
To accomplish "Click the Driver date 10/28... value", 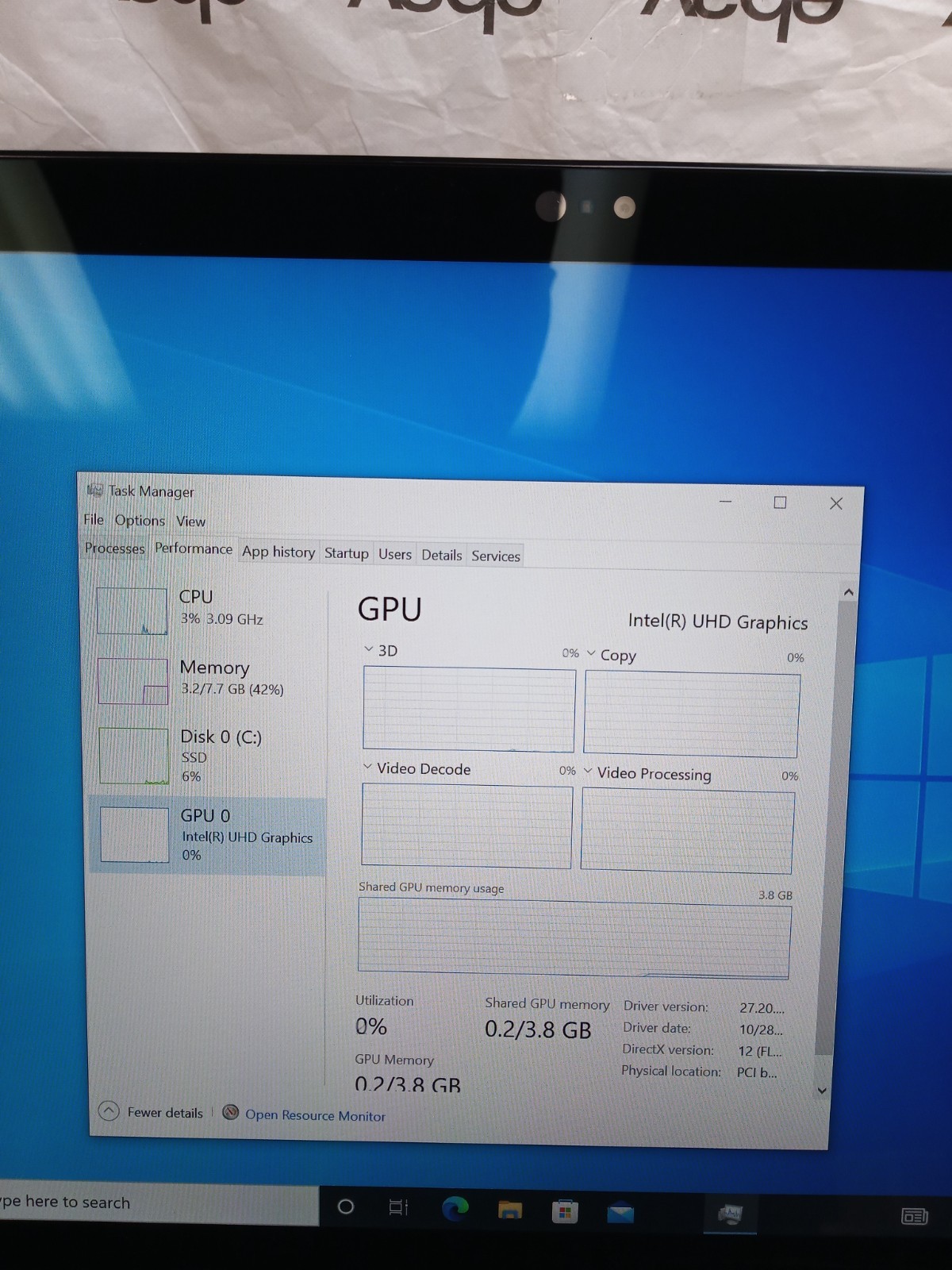I will tap(761, 1029).
